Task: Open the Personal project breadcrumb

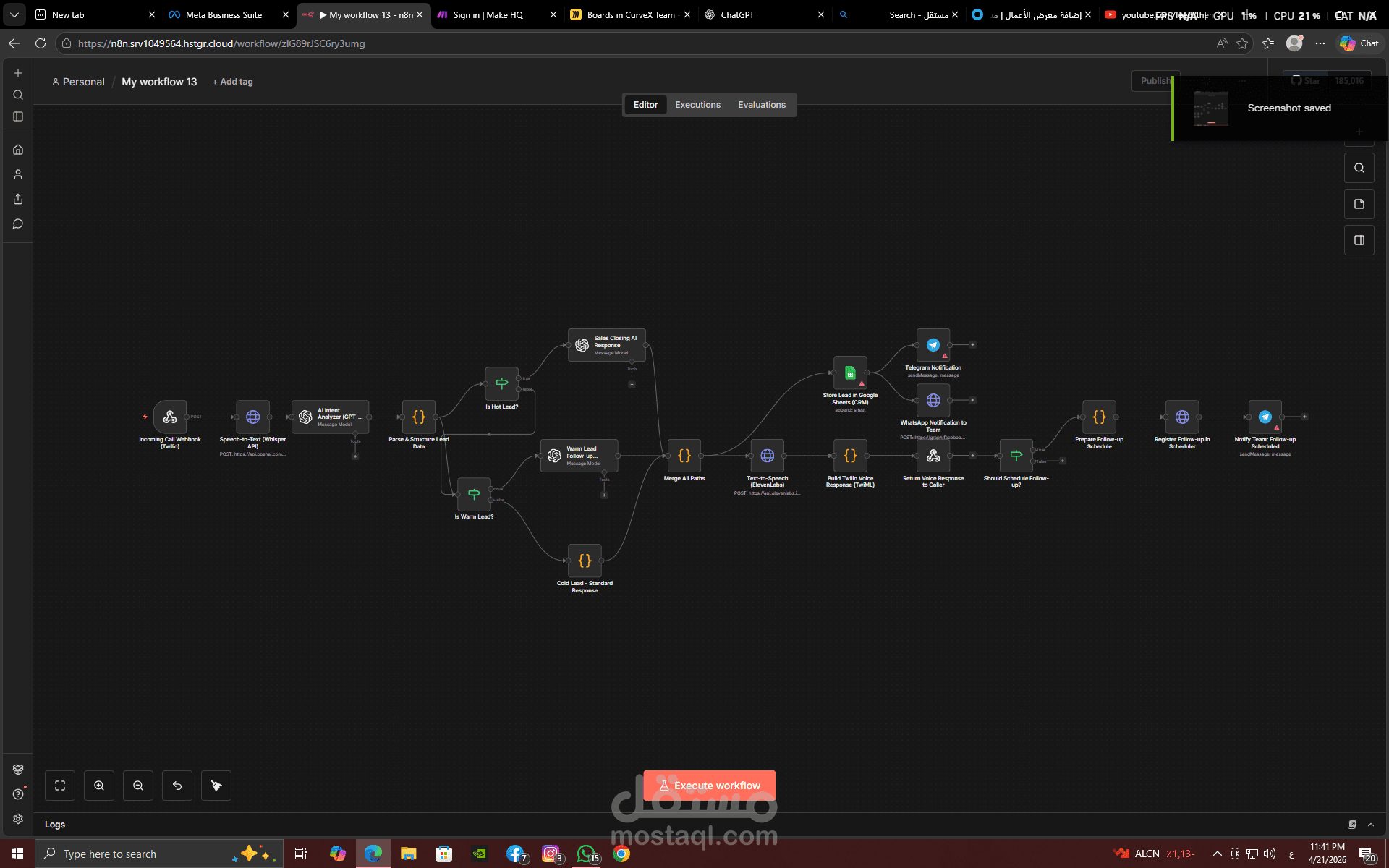Action: 78,82
